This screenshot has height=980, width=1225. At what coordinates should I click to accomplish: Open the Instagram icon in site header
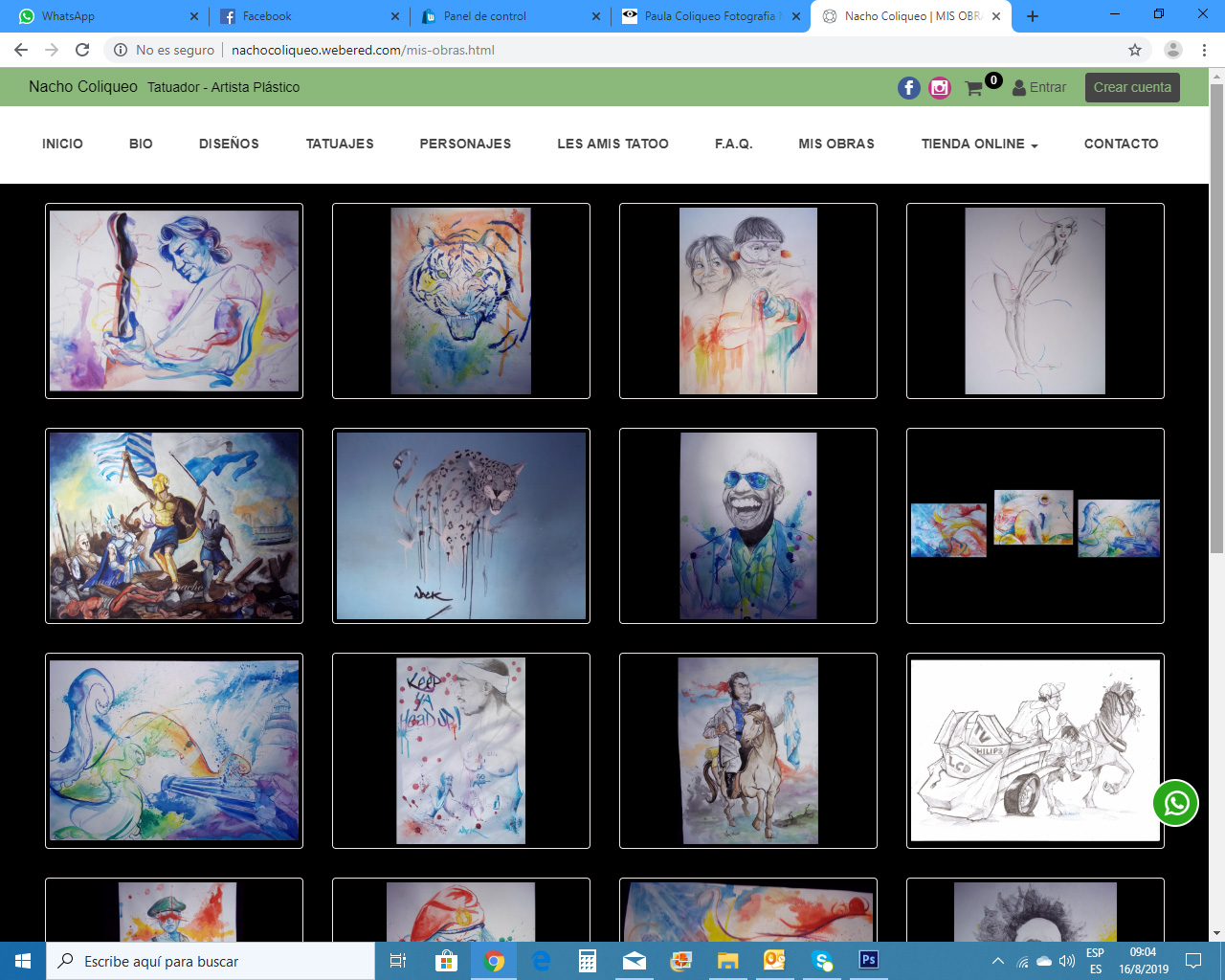[x=940, y=88]
